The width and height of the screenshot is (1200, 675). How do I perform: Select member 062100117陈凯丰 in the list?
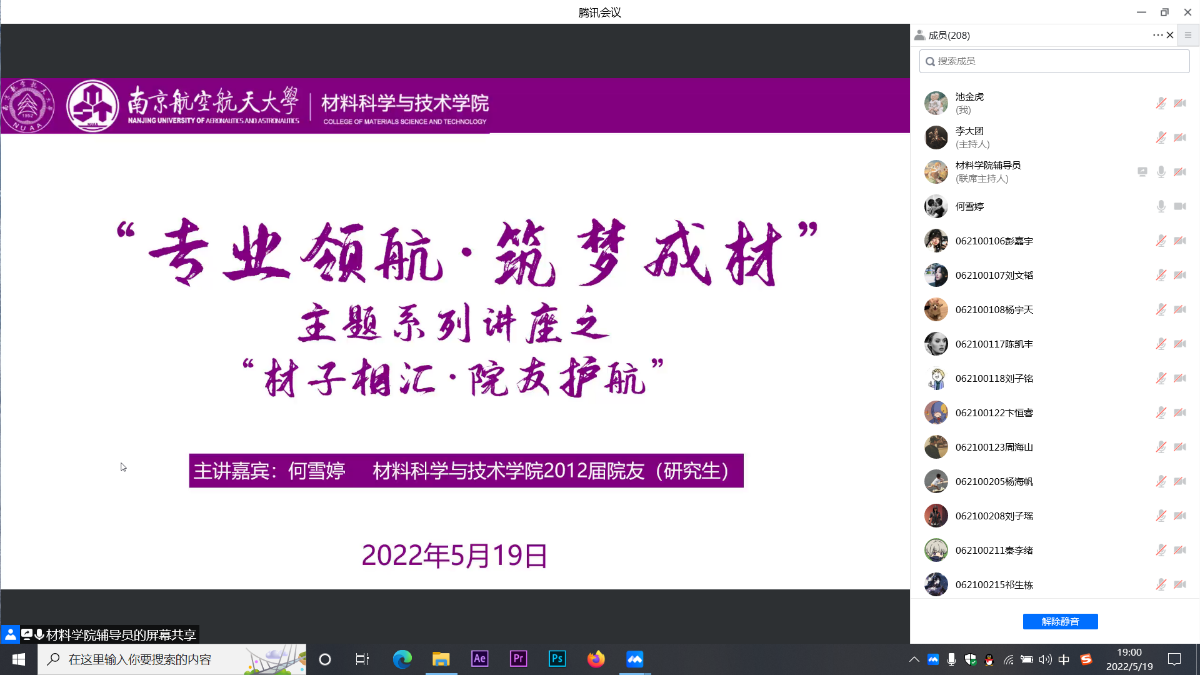[994, 344]
